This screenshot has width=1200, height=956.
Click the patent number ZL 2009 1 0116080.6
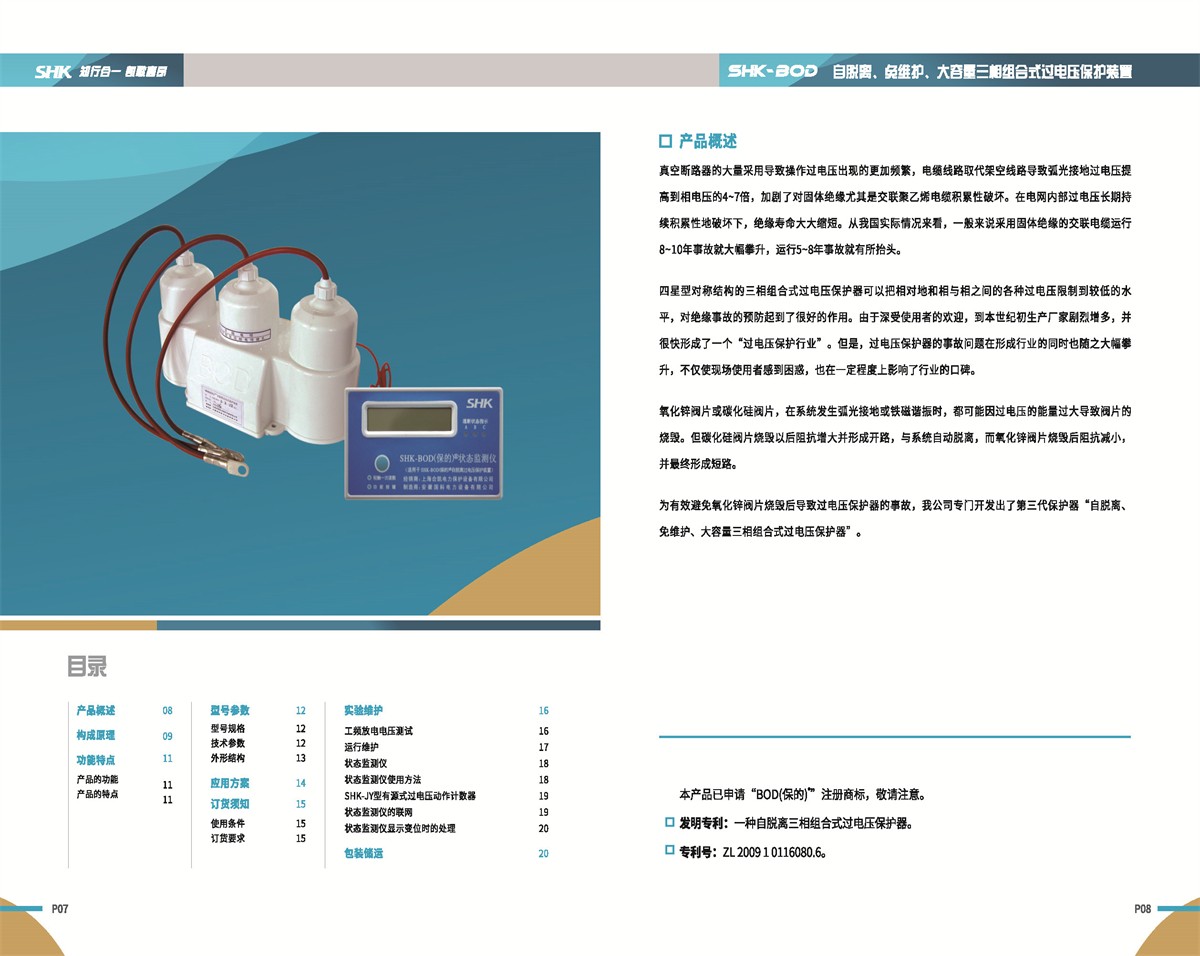[773, 852]
